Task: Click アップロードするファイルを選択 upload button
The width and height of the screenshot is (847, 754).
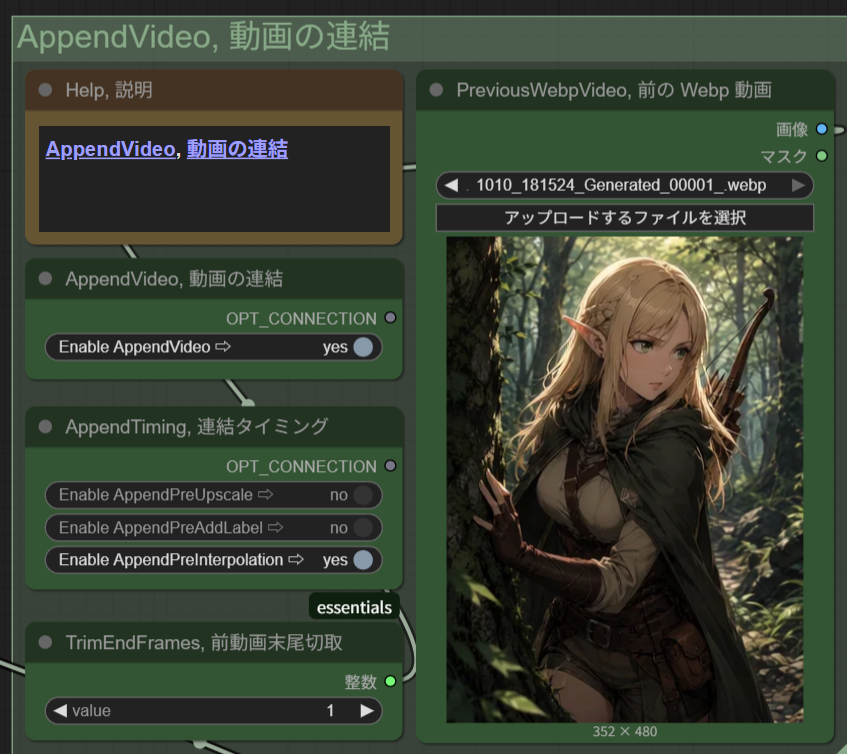Action: [x=625, y=218]
